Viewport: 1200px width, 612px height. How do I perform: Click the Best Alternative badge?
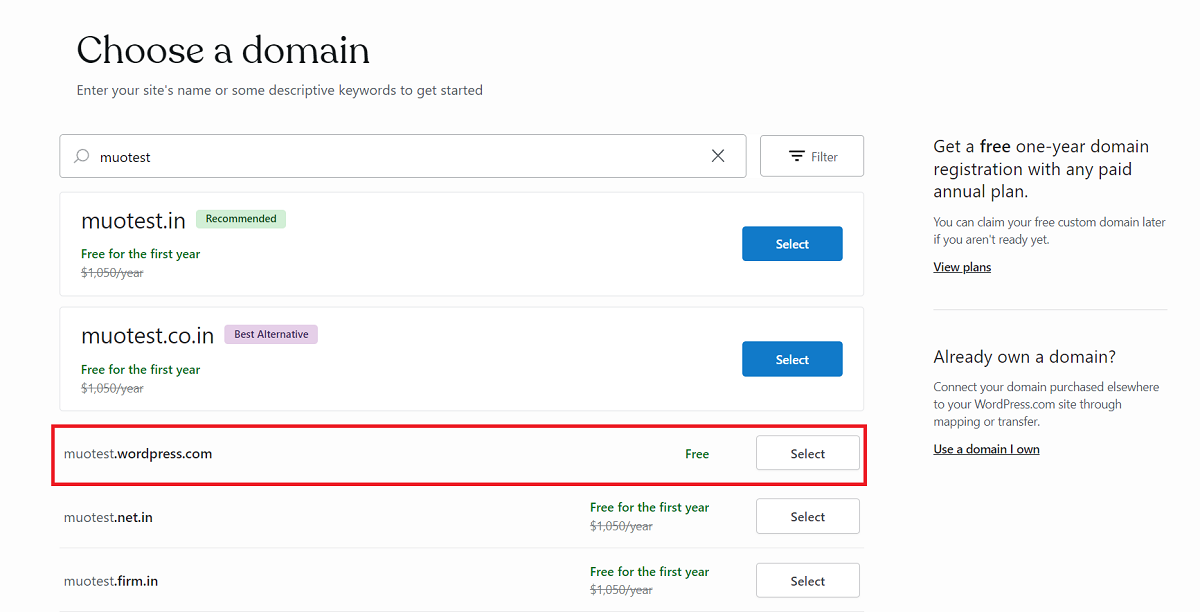coord(270,334)
